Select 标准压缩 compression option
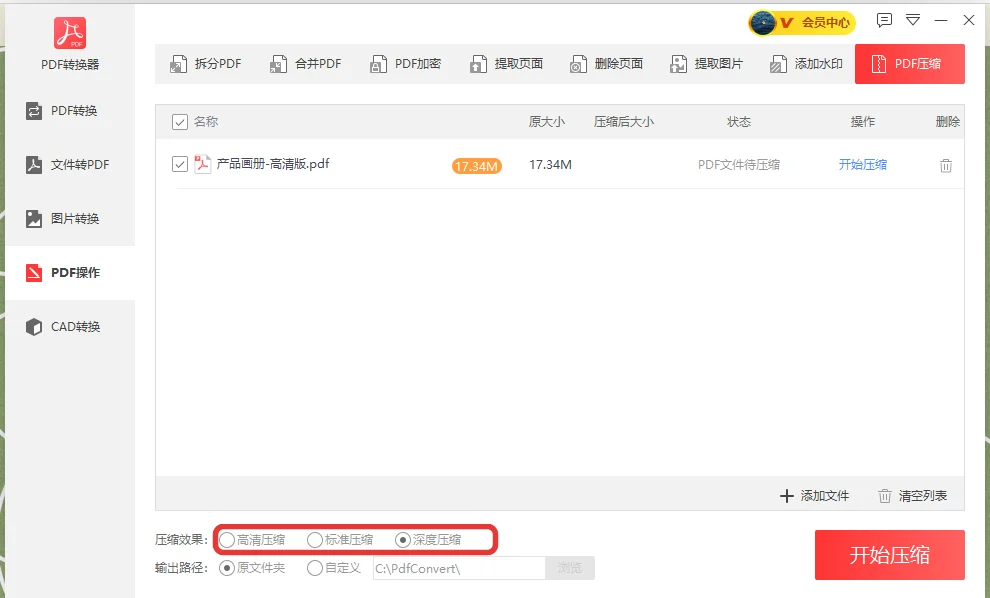Viewport: 990px width, 598px height. [x=340, y=540]
